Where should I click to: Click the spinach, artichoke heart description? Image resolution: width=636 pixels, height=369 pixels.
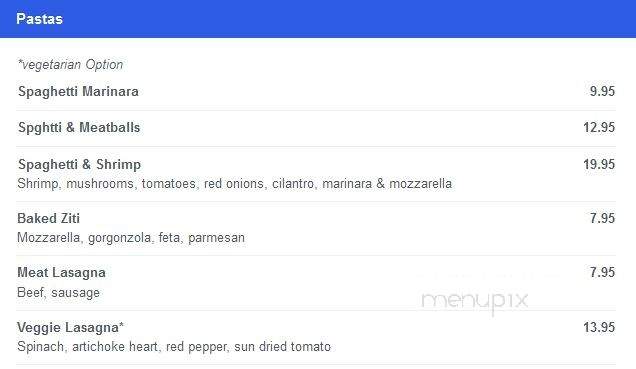(174, 347)
